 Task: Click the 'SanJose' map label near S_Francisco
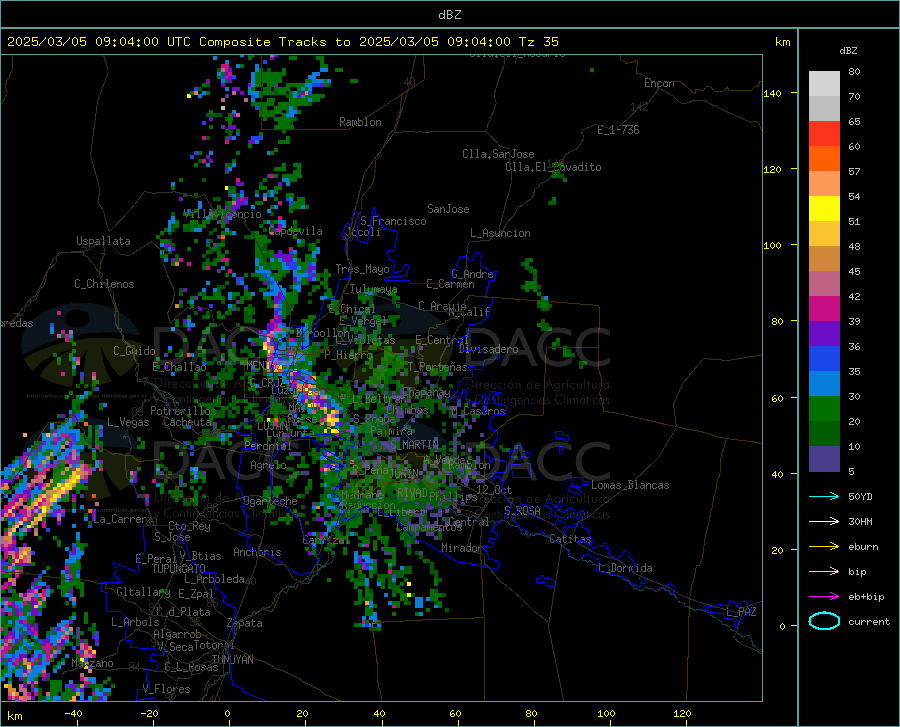point(448,209)
